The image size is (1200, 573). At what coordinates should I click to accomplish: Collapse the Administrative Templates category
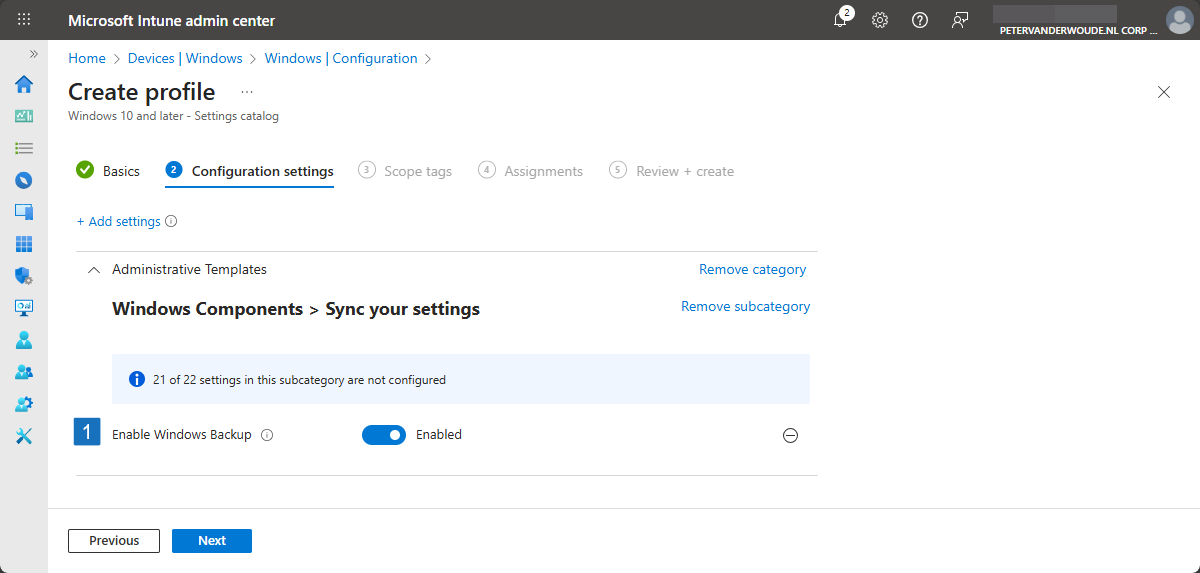coord(94,270)
